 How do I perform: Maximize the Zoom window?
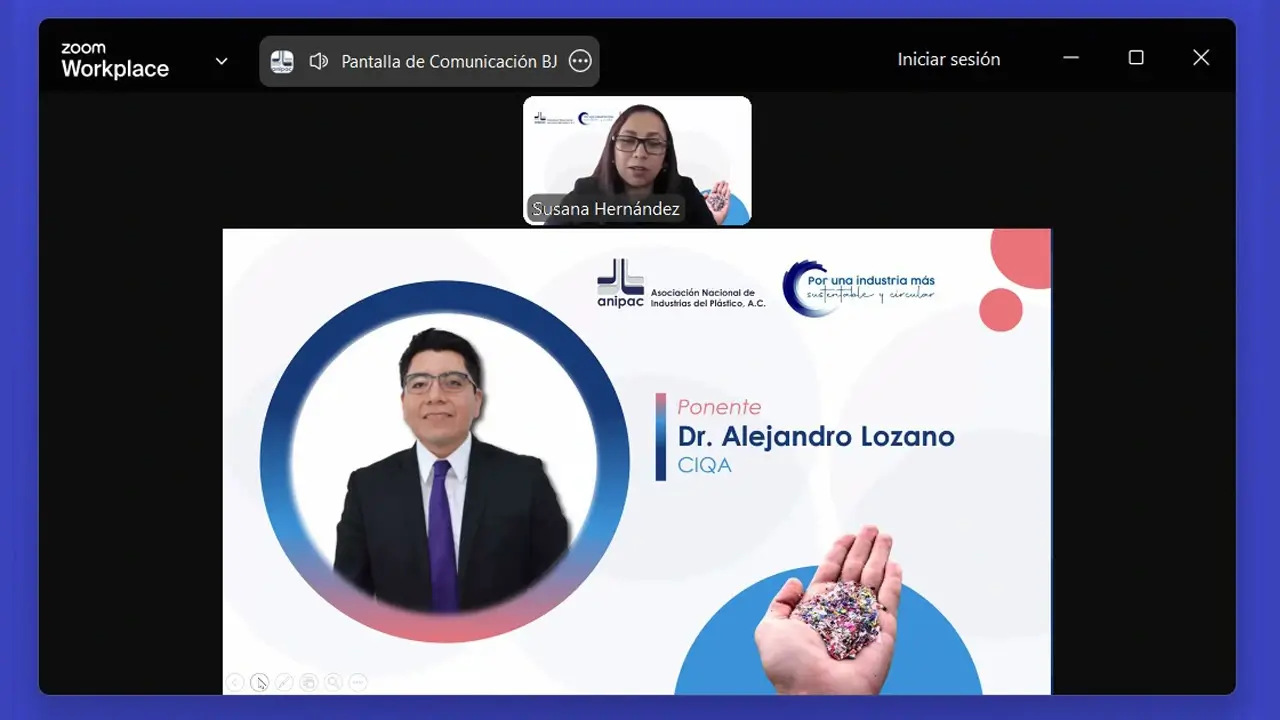pyautogui.click(x=1136, y=58)
